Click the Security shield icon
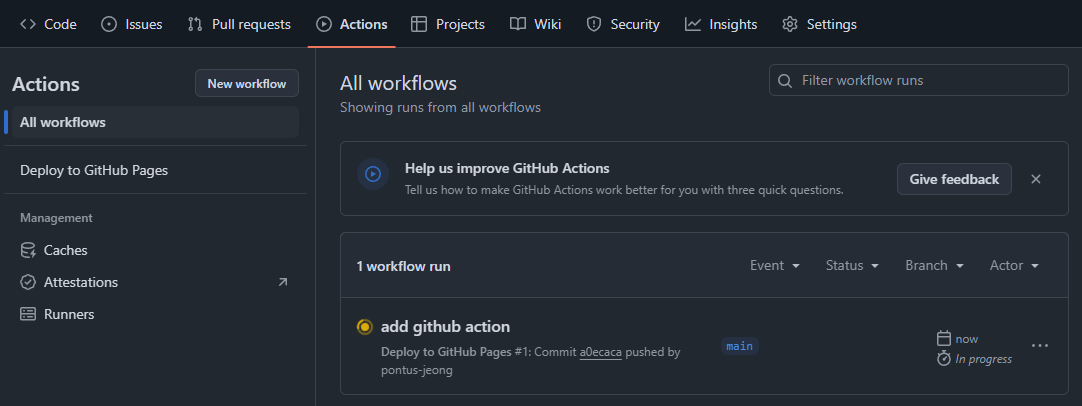 click(x=593, y=24)
